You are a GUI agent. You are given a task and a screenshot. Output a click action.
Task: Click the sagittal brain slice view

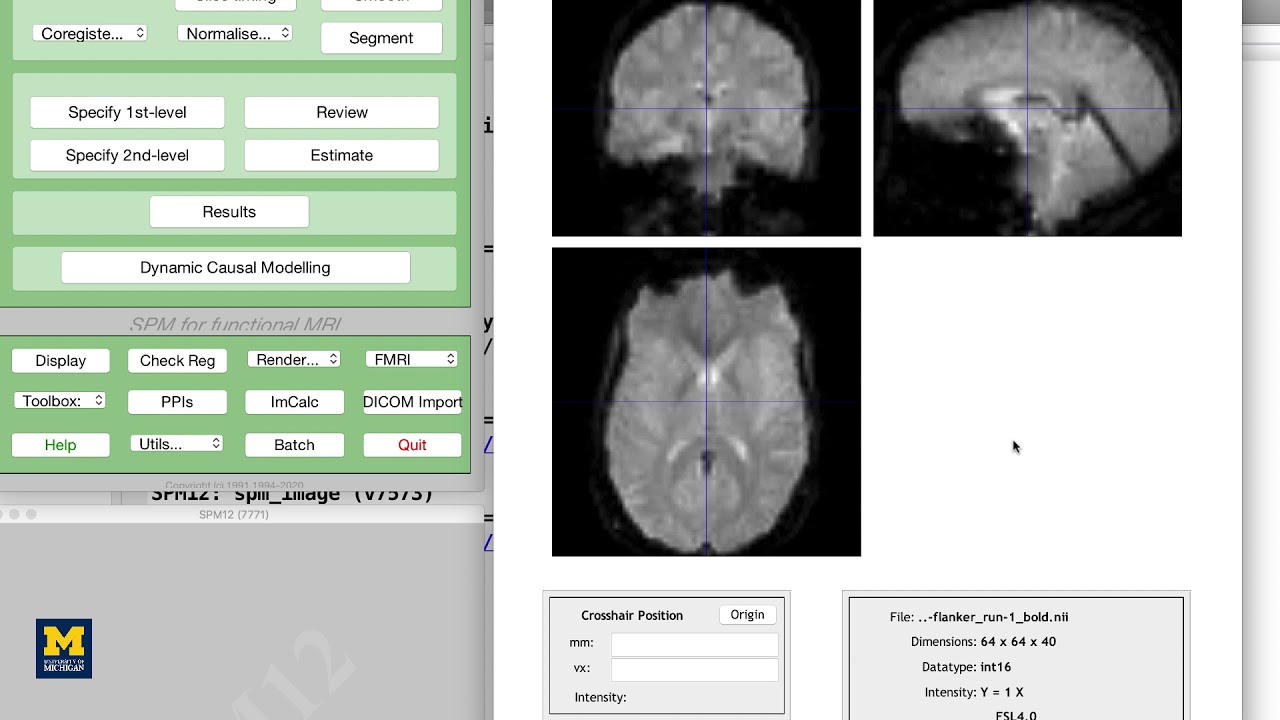[x=1027, y=118]
